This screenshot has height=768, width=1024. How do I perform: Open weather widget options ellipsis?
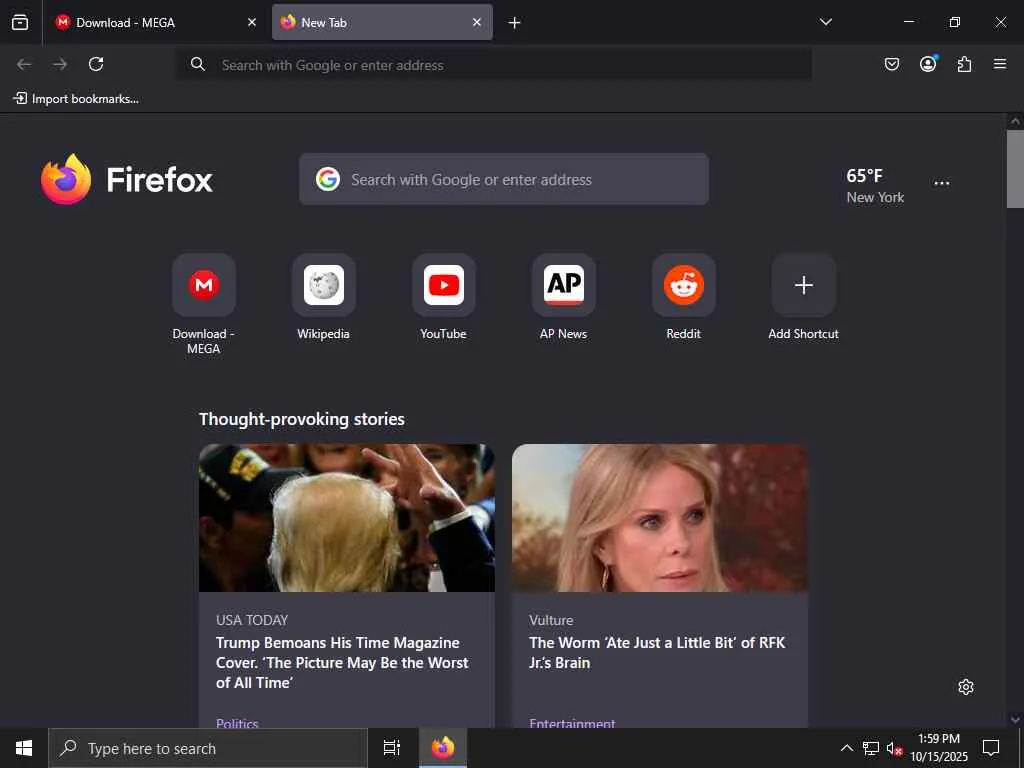pos(942,184)
